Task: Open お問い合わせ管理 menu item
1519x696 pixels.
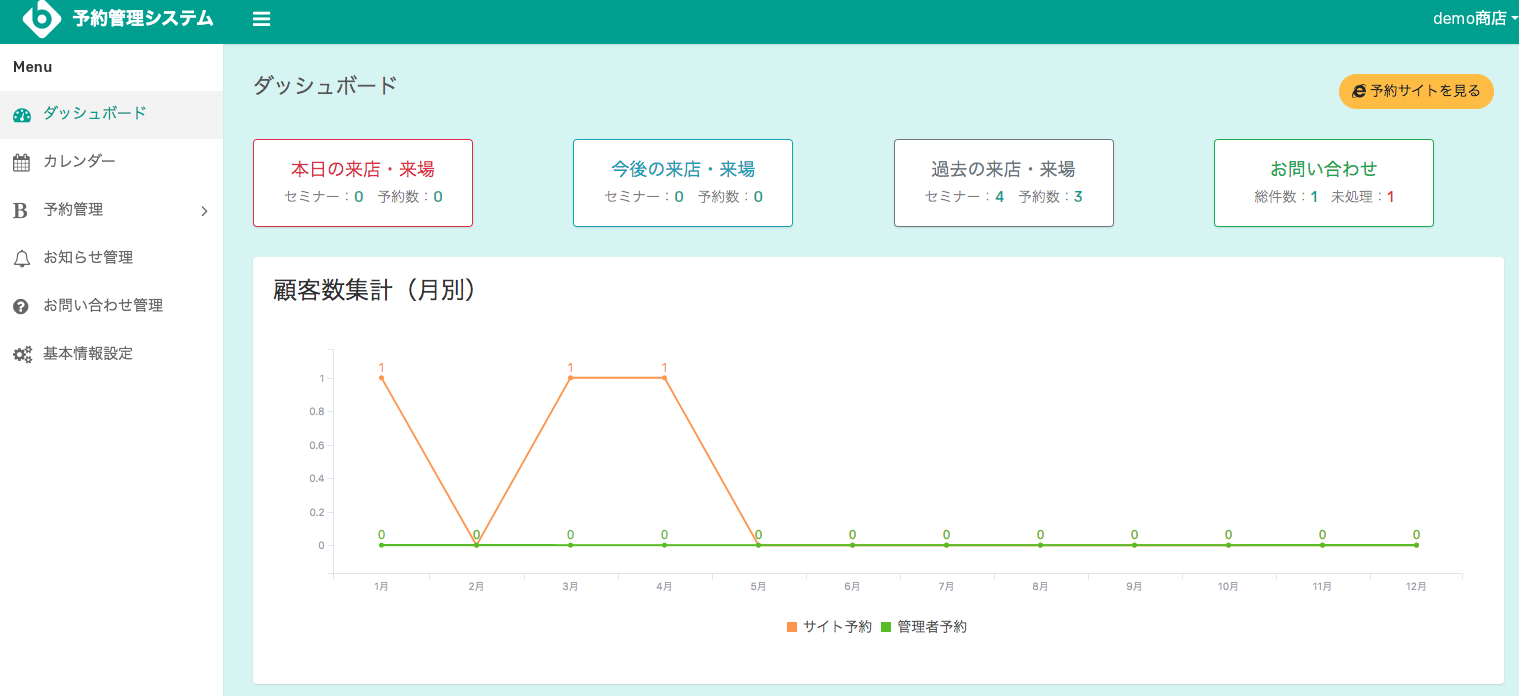Action: (x=111, y=306)
